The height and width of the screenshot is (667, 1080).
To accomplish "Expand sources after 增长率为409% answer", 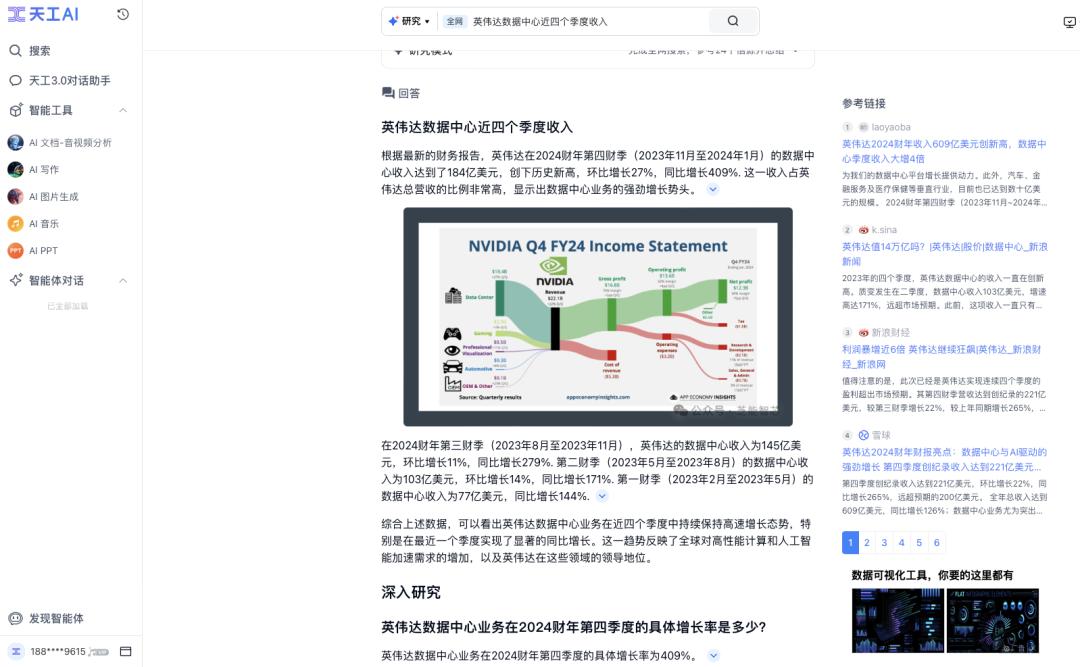I will coord(714,656).
